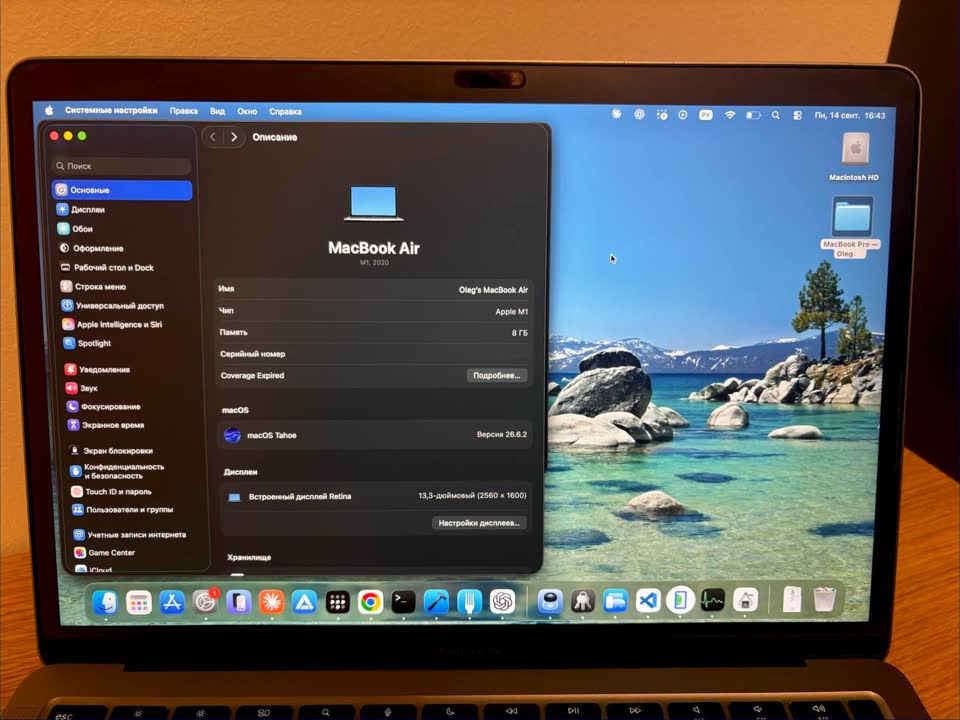Image resolution: width=960 pixels, height=720 pixels.
Task: Open Finder from the Dock
Action: point(106,602)
